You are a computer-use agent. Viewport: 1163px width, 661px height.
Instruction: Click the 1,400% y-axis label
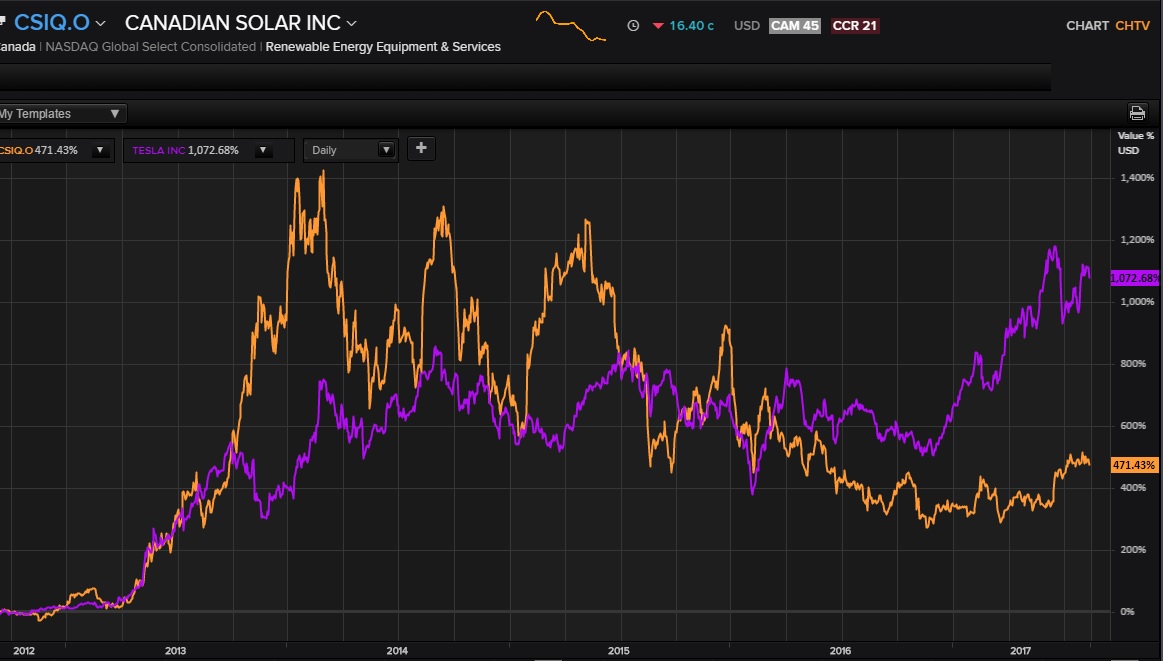[1137, 178]
